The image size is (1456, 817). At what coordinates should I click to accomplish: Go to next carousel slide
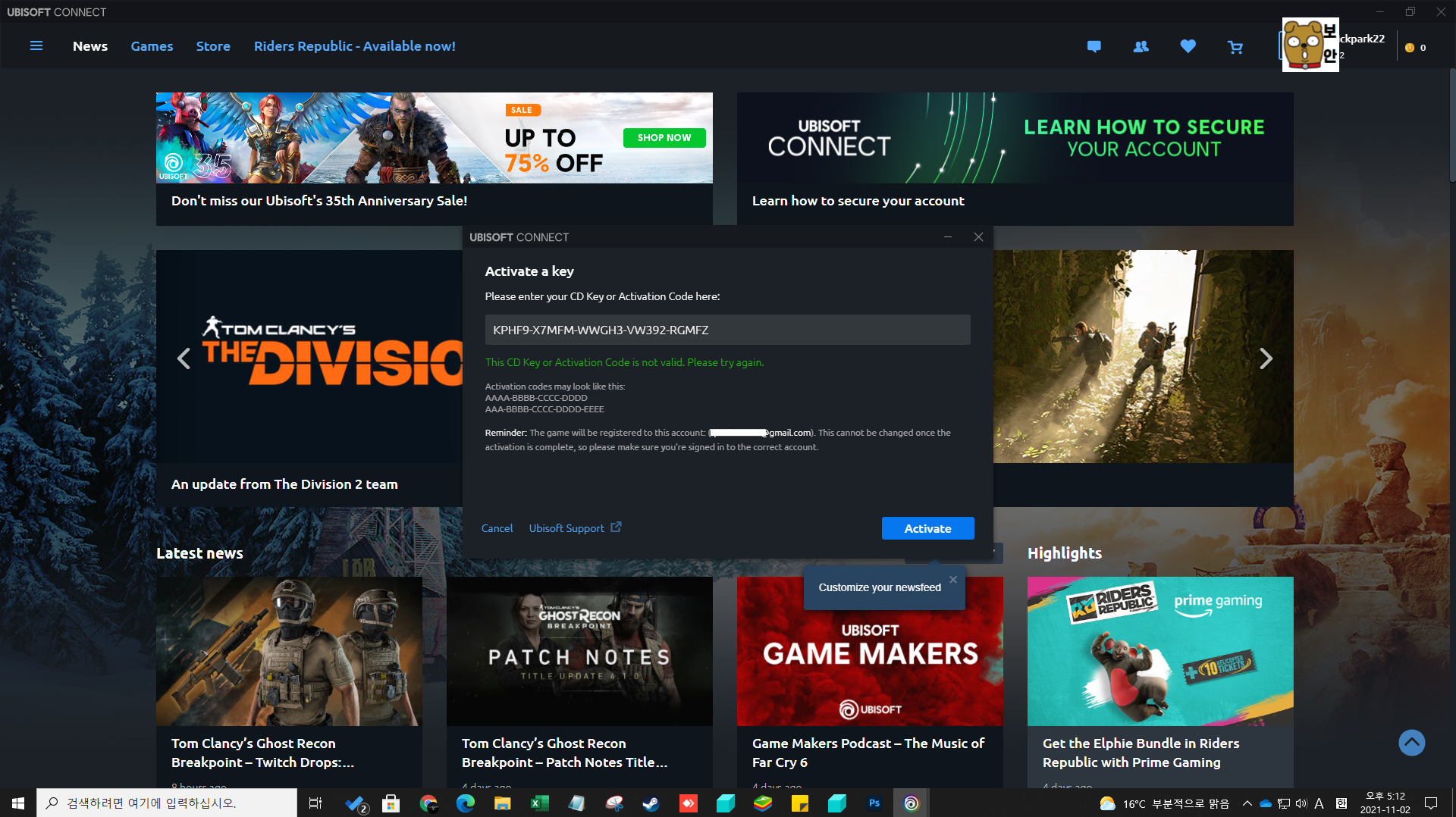tap(1266, 358)
